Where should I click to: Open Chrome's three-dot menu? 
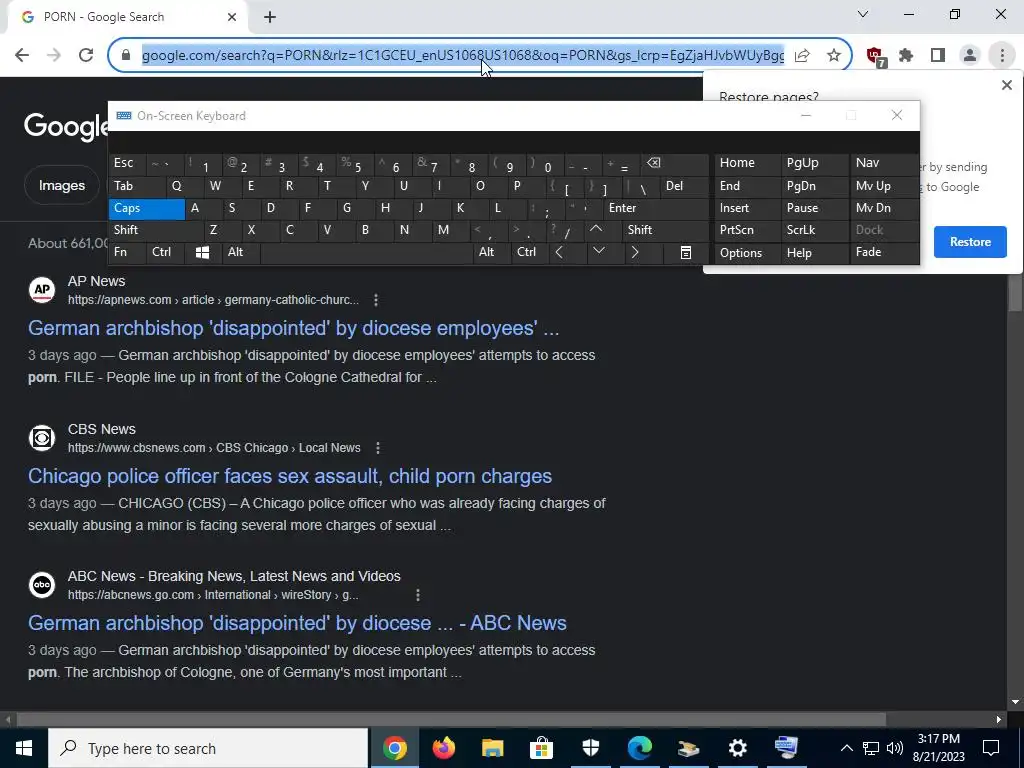click(1002, 56)
